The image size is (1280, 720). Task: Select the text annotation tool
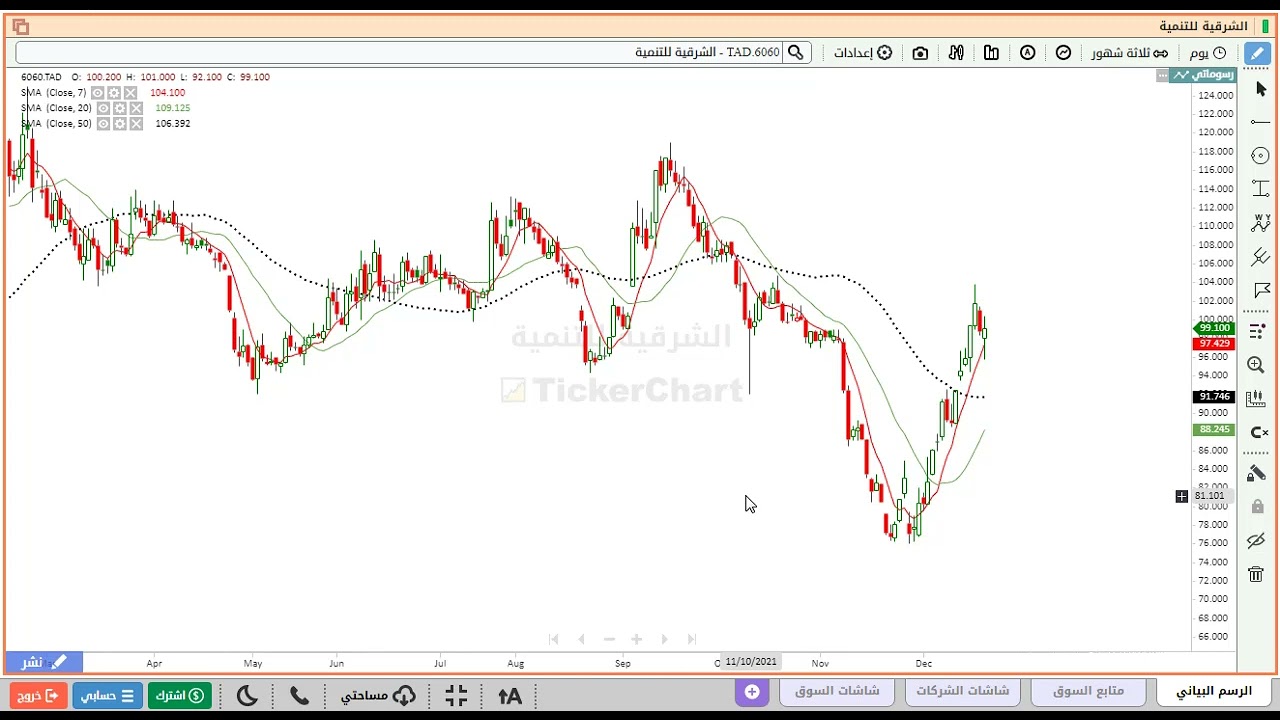pyautogui.click(x=1260, y=189)
